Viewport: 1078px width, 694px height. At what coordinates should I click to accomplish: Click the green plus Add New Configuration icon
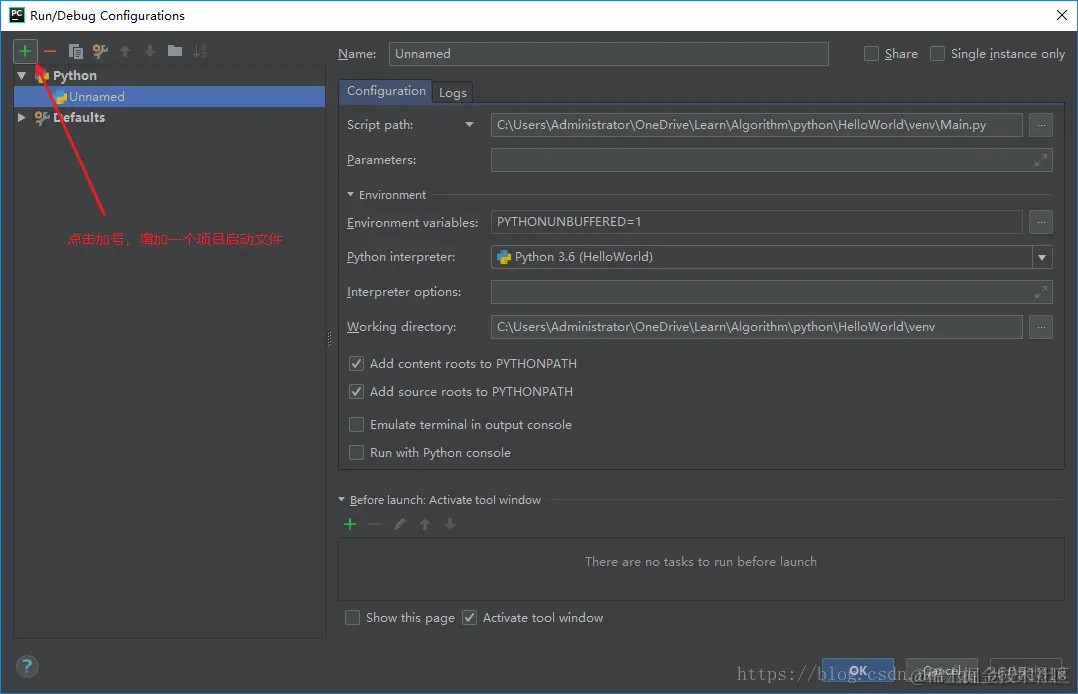tap(25, 51)
